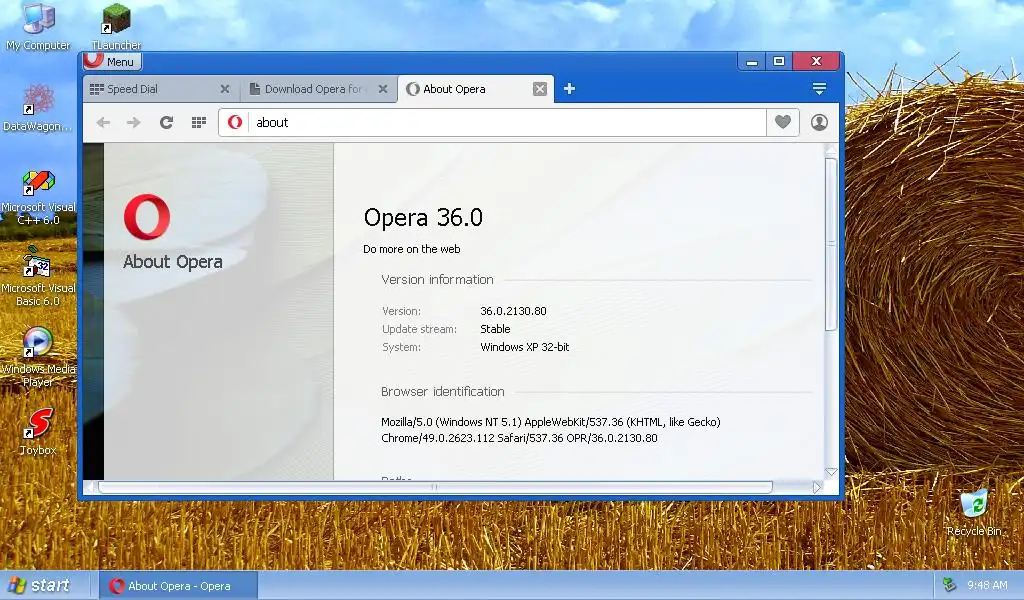Screen dimensions: 1024x600
Task: Maximize the Opera window
Action: (x=778, y=61)
